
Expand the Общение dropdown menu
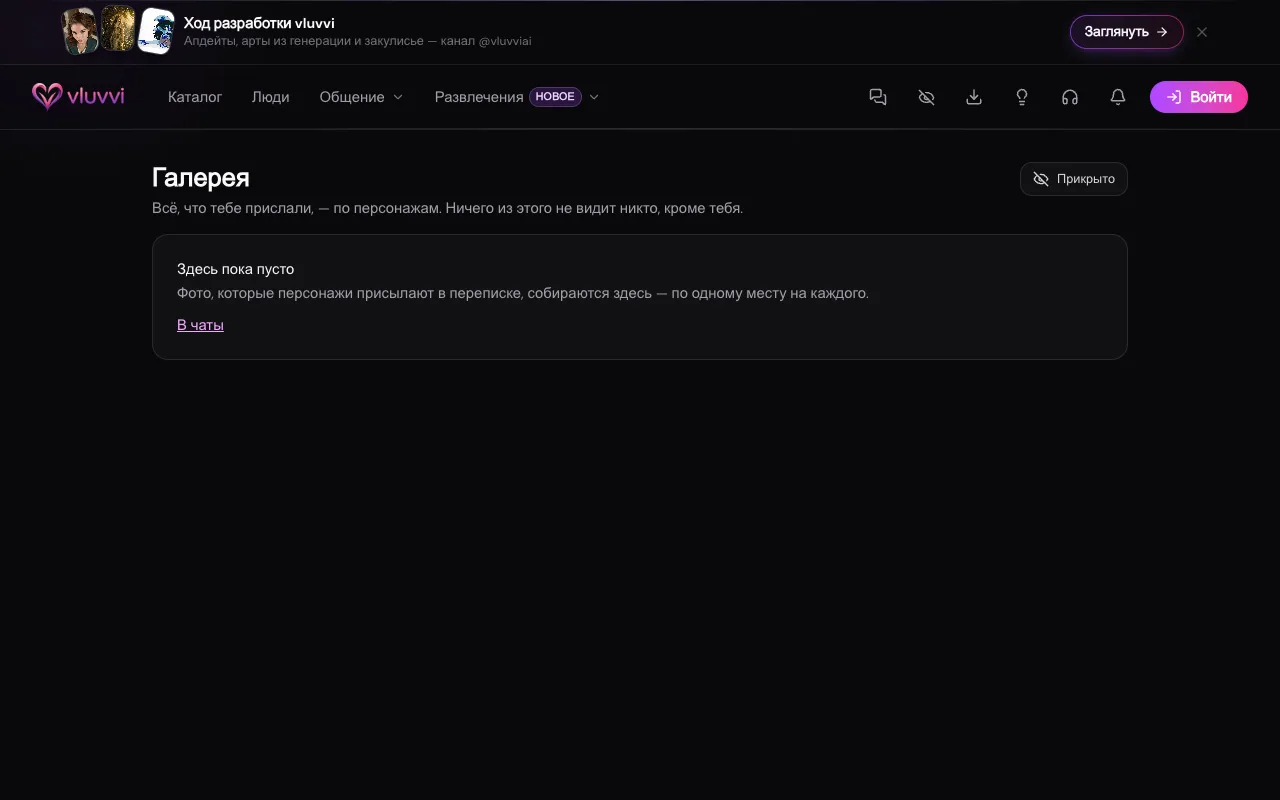[361, 97]
